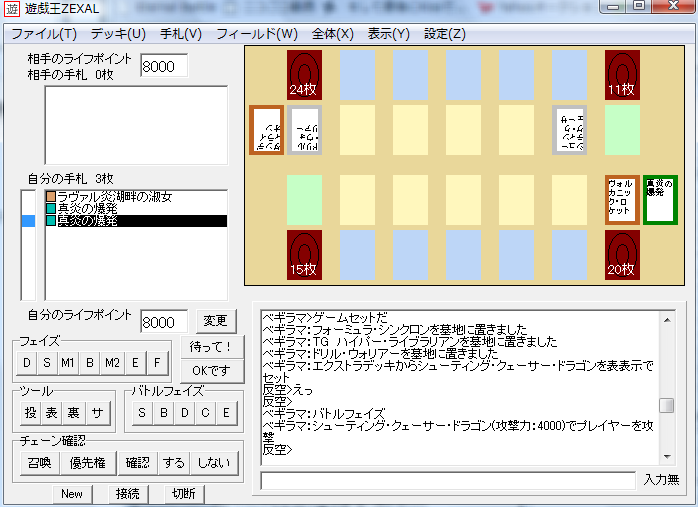Viewport: 698px width, 507px height.
Task: Click the 表 tool button
Action: coord(52,413)
